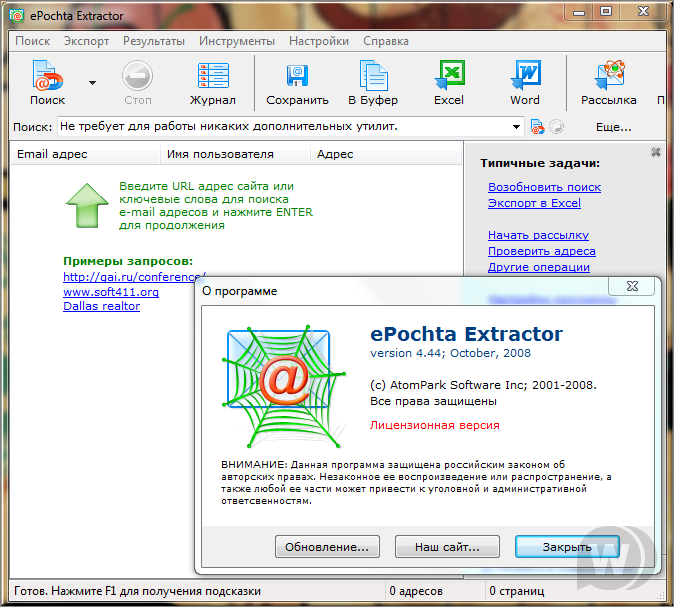Click inside the Поиск query input field

pos(284,126)
